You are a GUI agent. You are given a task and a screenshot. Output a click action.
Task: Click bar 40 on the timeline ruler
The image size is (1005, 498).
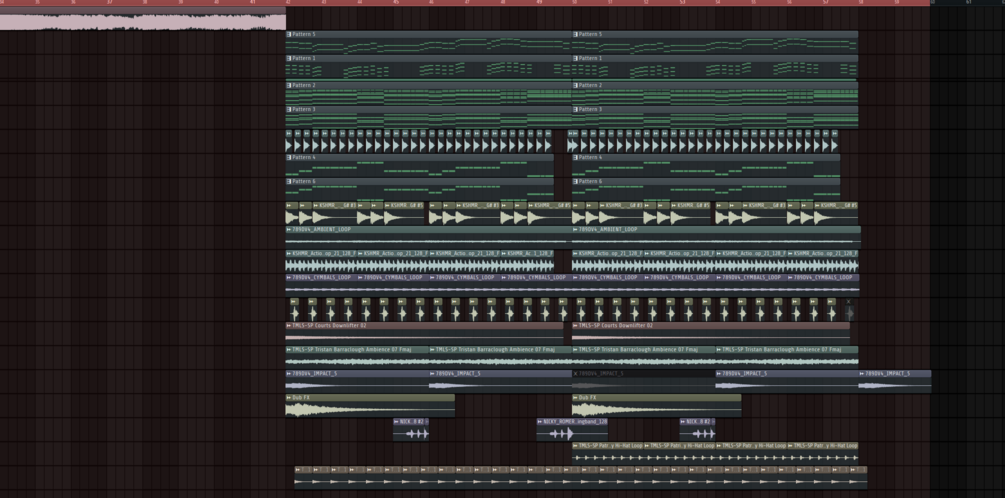pos(217,3)
